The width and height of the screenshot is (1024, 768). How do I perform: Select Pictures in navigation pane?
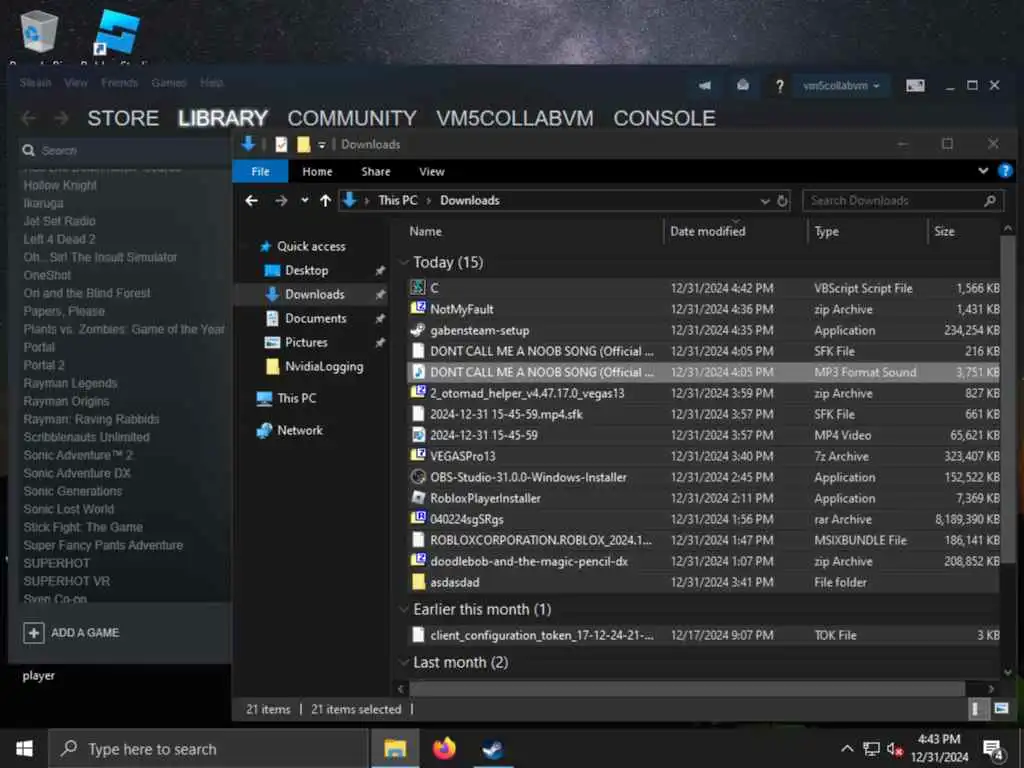click(306, 342)
